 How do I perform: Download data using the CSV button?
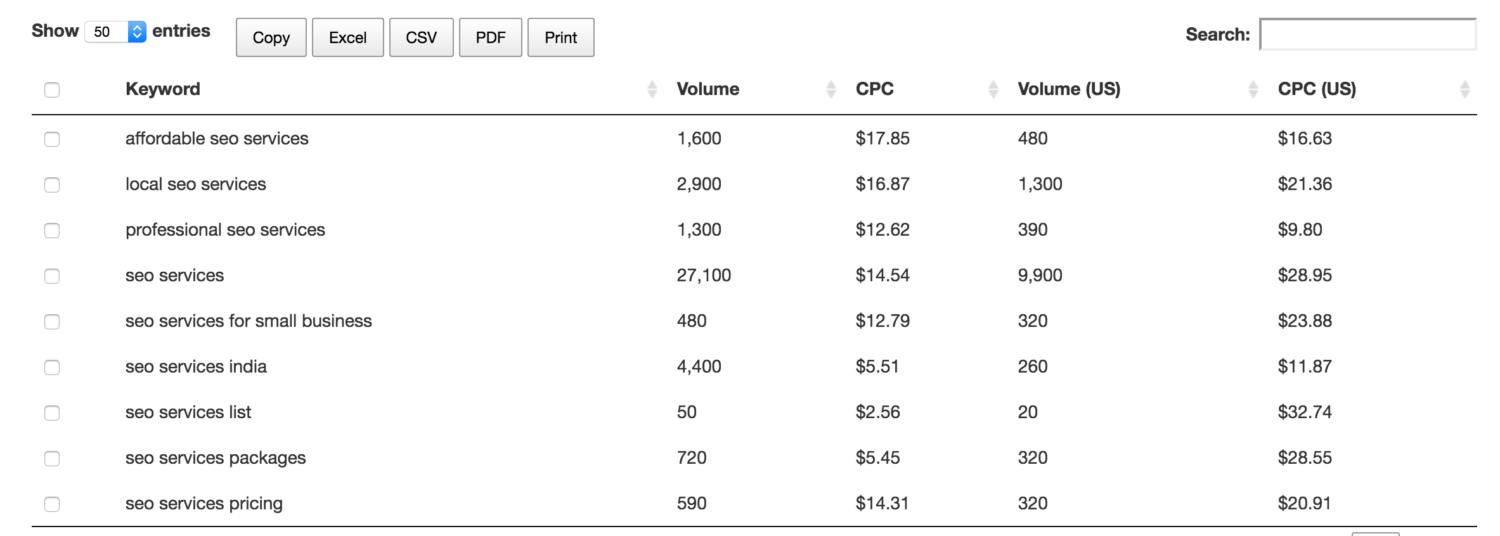pos(421,38)
